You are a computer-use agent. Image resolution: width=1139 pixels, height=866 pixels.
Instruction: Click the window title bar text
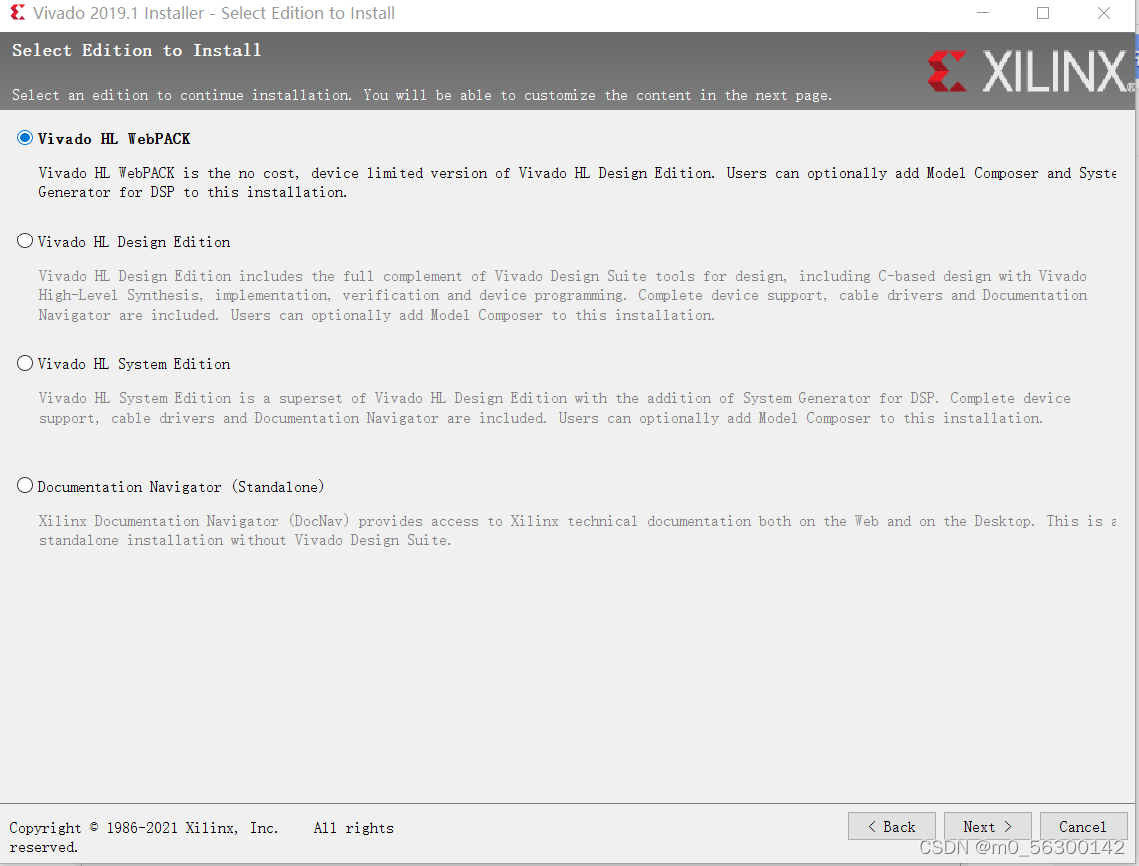pos(214,13)
